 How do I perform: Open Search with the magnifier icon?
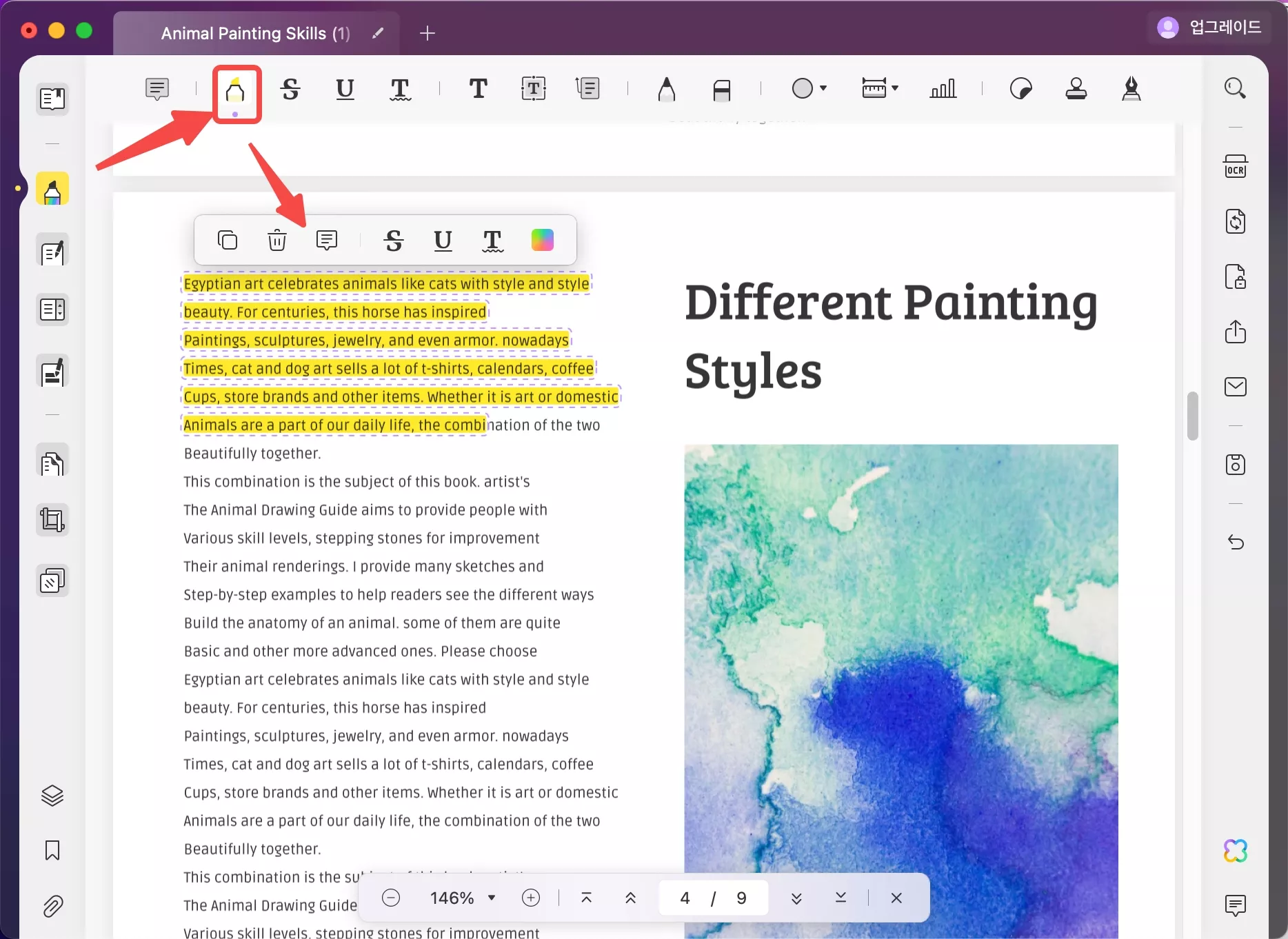tap(1235, 88)
